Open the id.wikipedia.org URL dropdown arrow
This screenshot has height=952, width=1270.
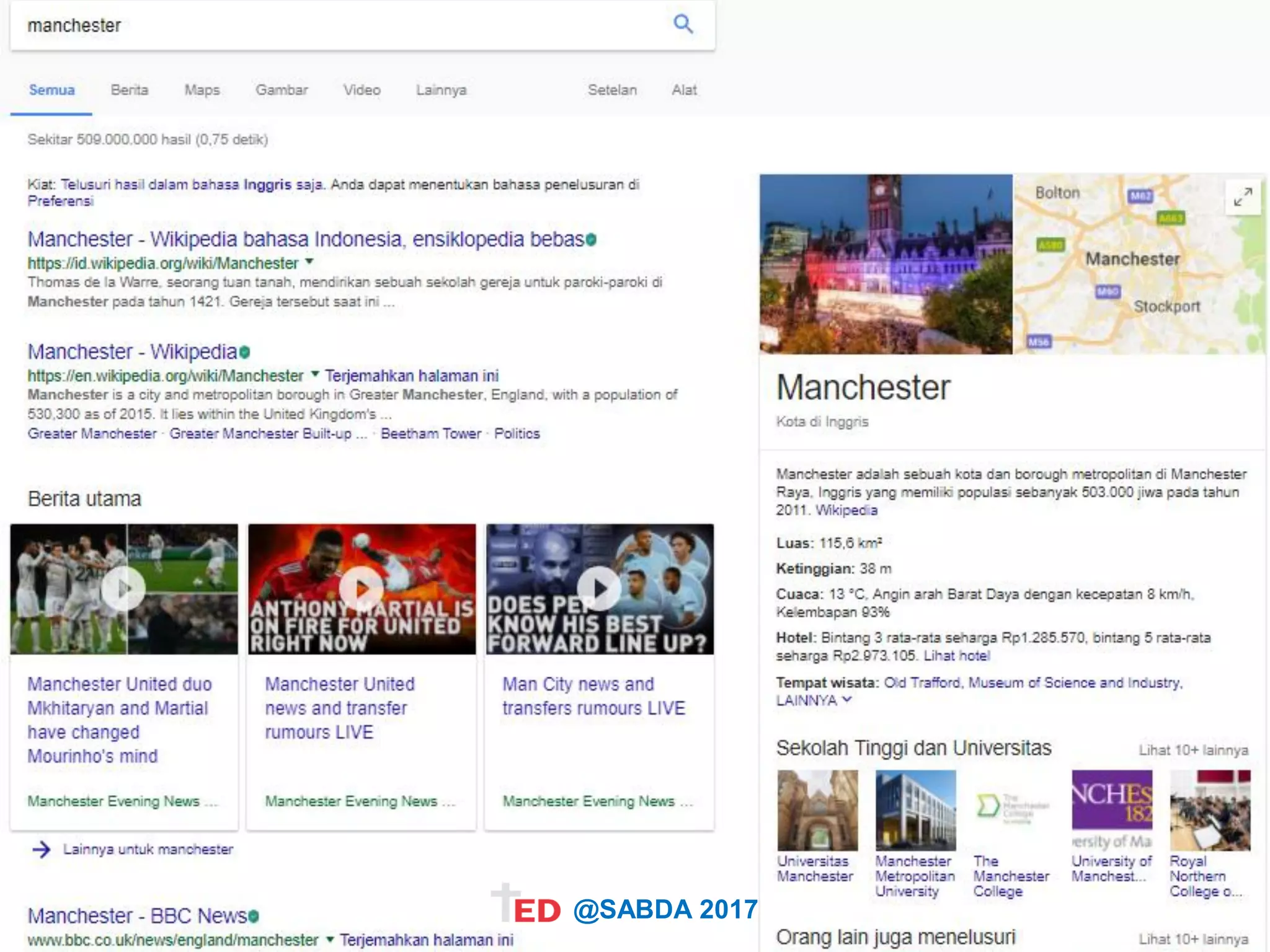coord(309,262)
